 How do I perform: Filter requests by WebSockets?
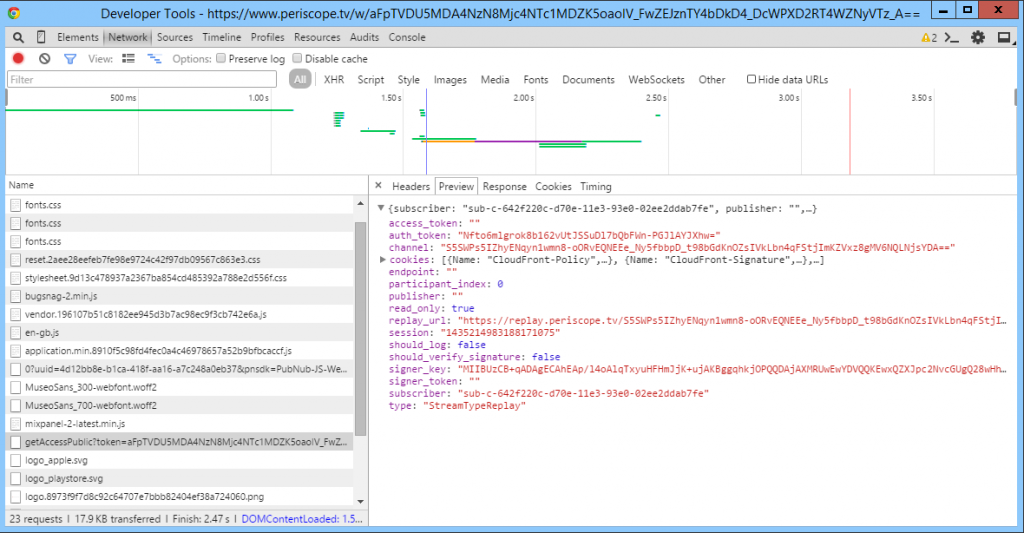656,80
